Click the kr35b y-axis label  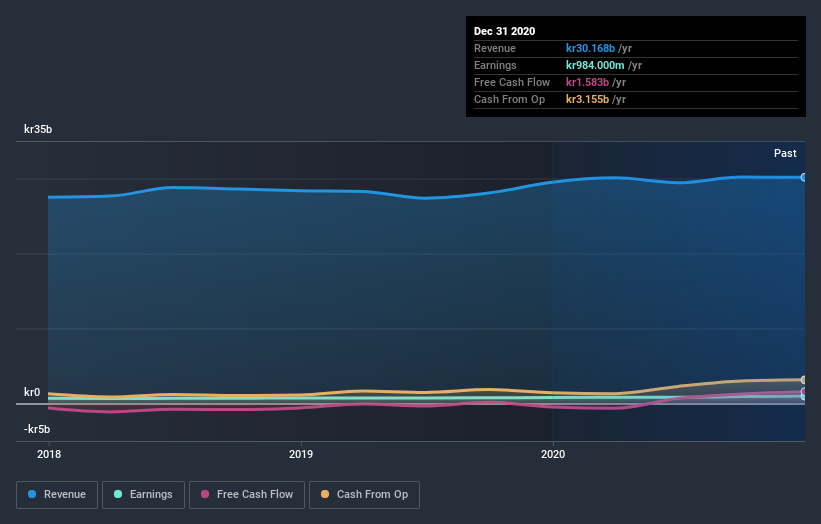[38, 129]
